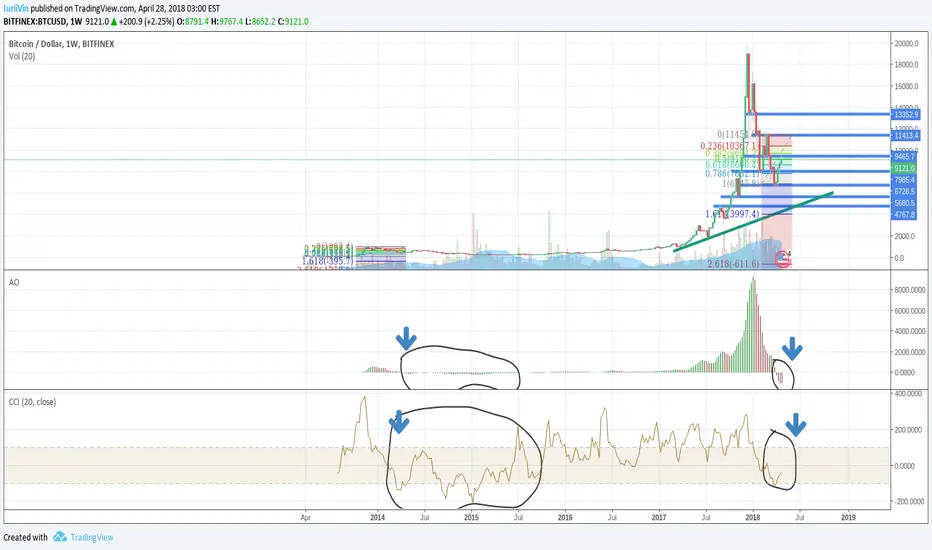Select the close price C:9121.0 in header

coord(293,21)
